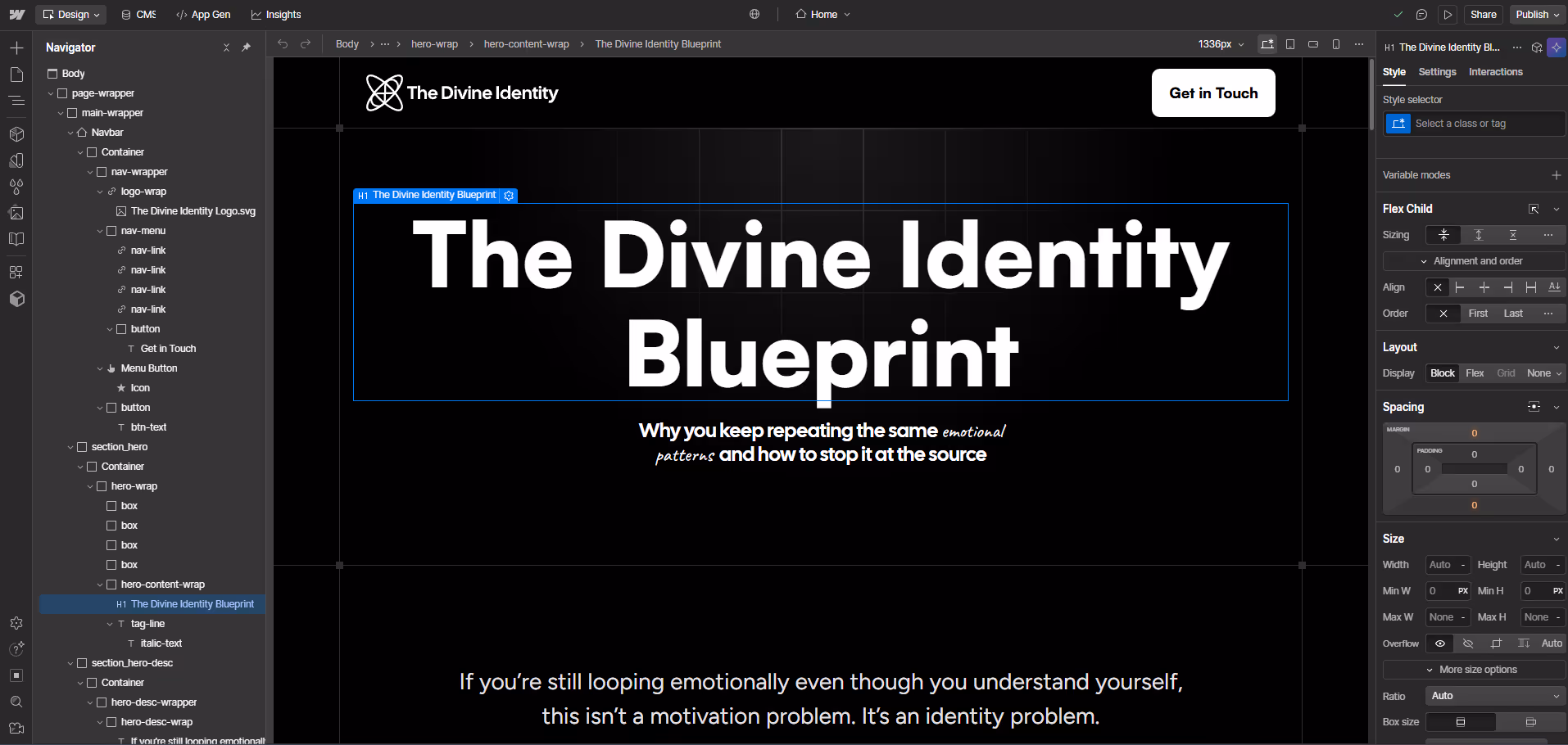Collapse the Layout section chevron
The image size is (1568, 745).
click(x=1557, y=348)
